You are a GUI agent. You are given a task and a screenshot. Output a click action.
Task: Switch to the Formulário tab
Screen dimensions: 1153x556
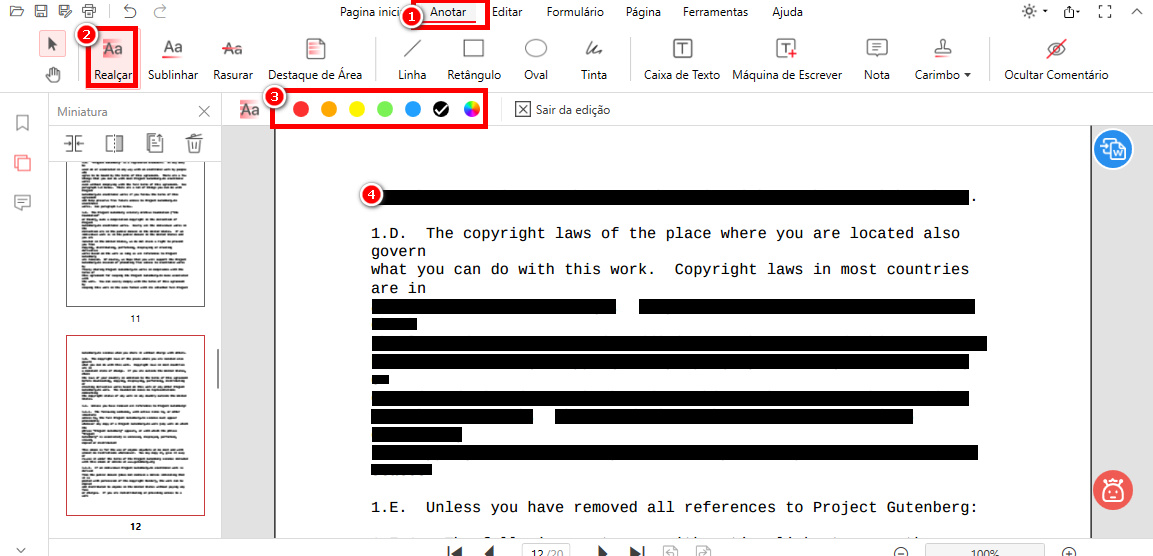pos(575,12)
